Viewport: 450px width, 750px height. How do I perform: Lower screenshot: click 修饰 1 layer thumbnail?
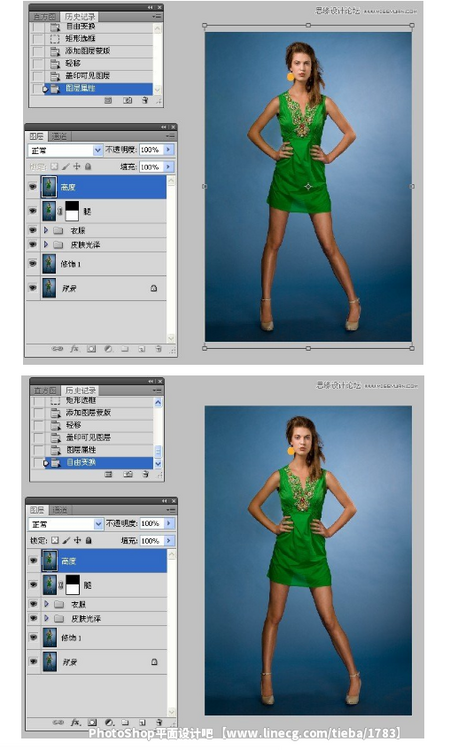tap(50, 637)
